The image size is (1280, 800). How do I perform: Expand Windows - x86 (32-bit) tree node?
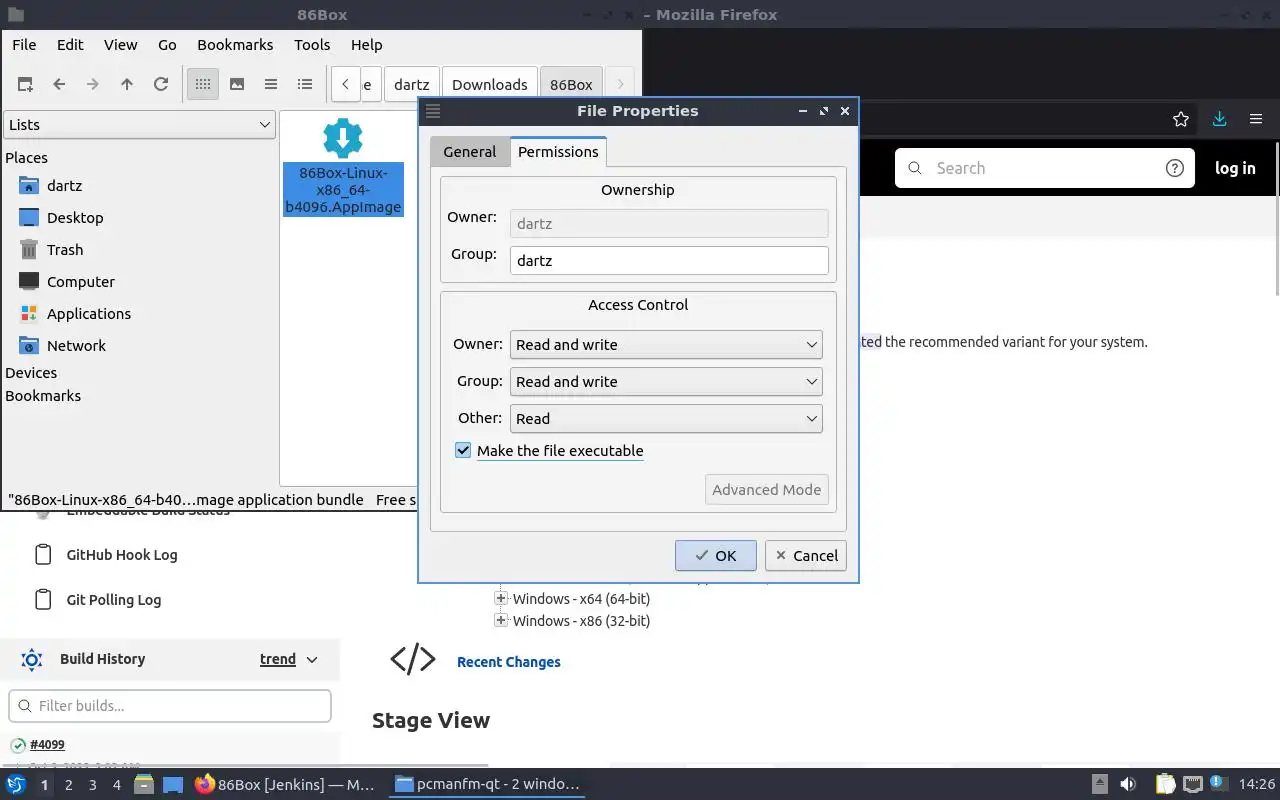[x=501, y=620]
